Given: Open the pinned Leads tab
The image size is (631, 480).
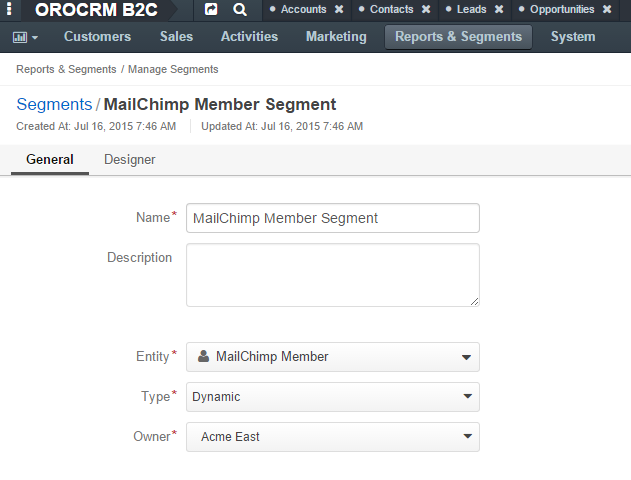Looking at the screenshot, I should pyautogui.click(x=472, y=9).
